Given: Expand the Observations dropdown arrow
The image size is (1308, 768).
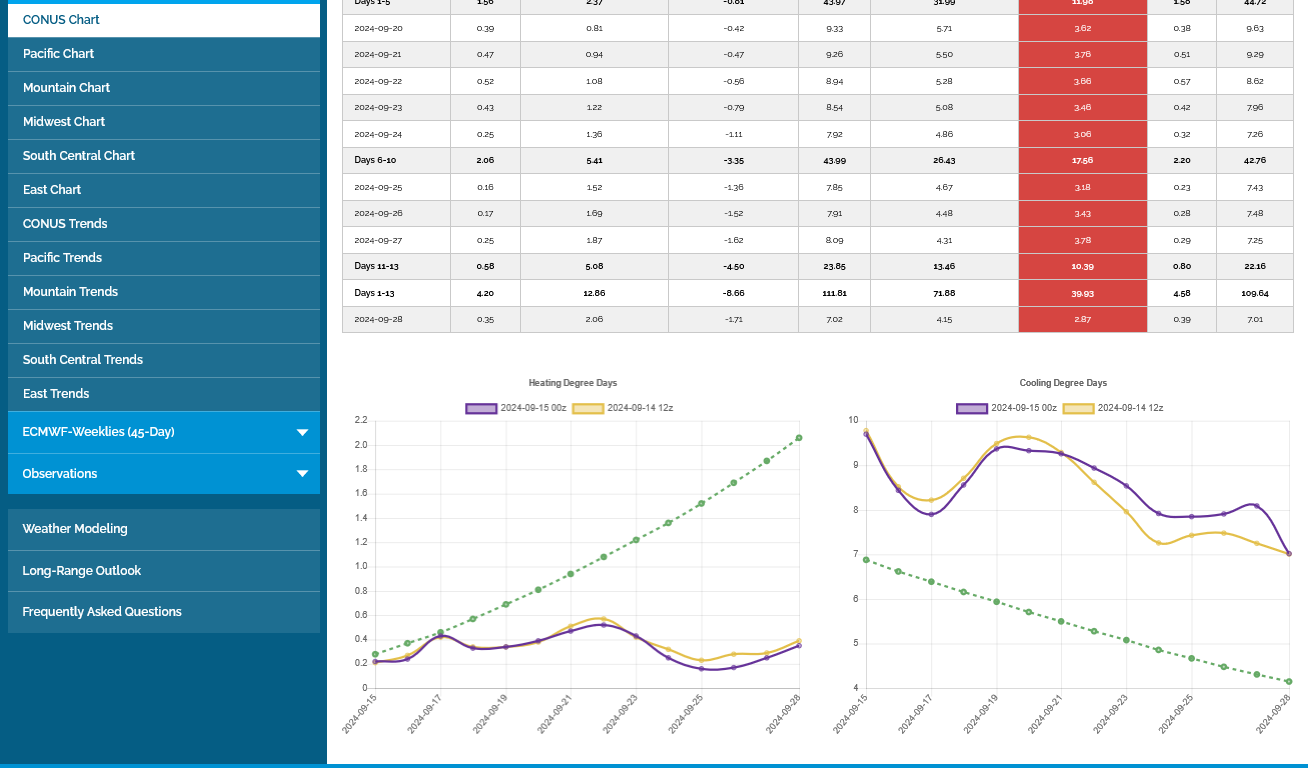Looking at the screenshot, I should pyautogui.click(x=302, y=474).
